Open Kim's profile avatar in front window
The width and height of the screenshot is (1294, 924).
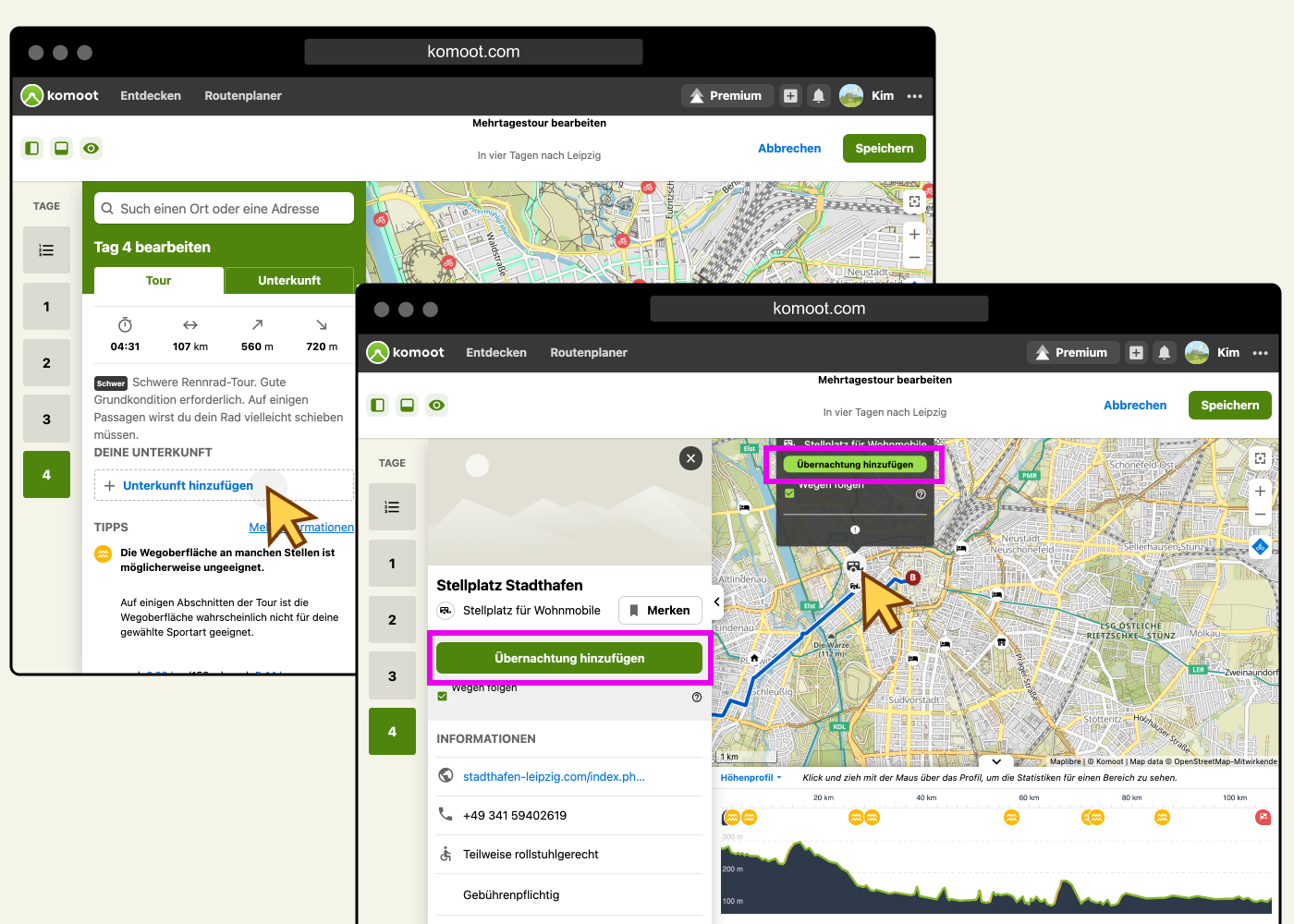tap(1197, 353)
